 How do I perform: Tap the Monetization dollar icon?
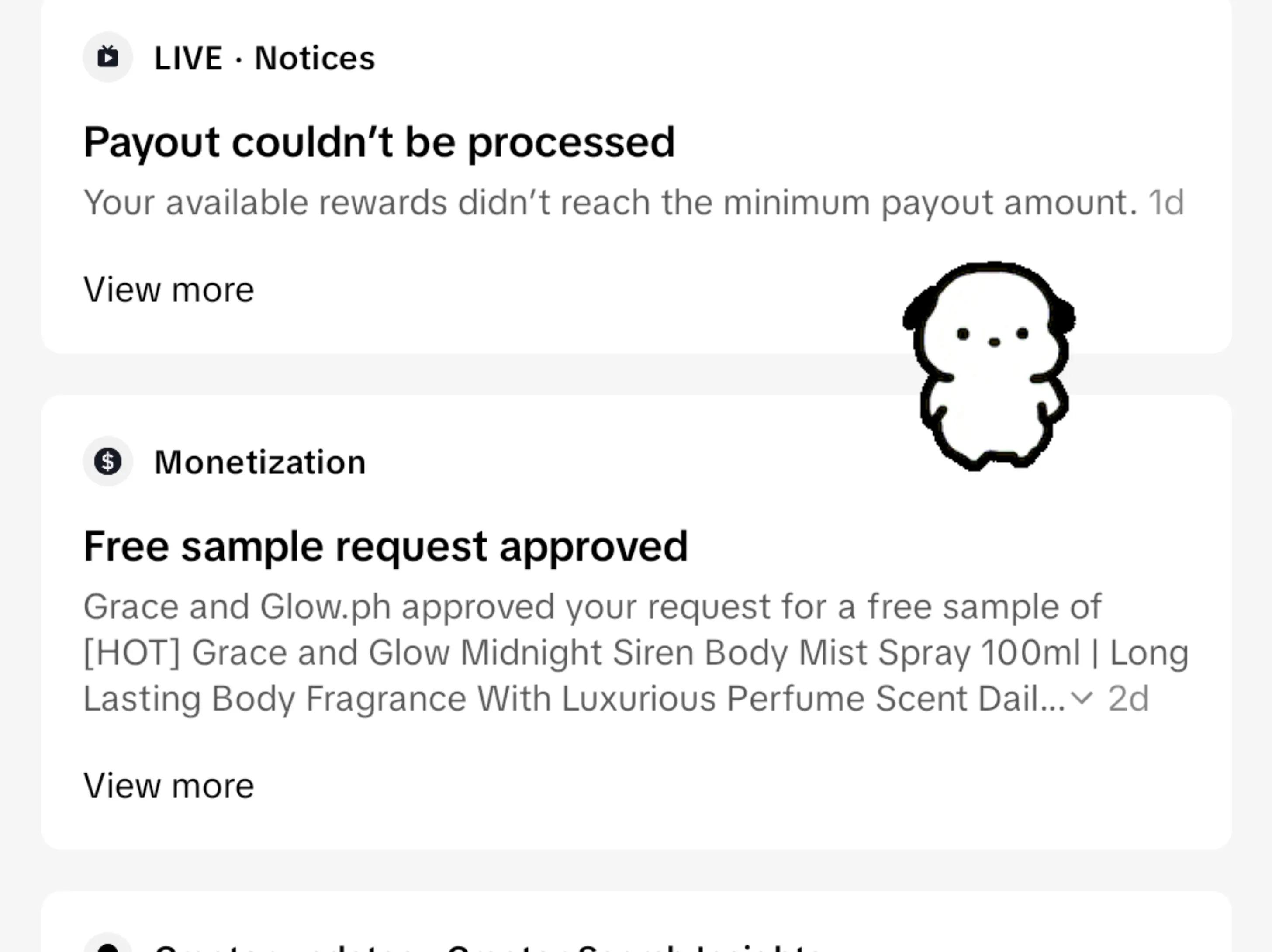107,462
